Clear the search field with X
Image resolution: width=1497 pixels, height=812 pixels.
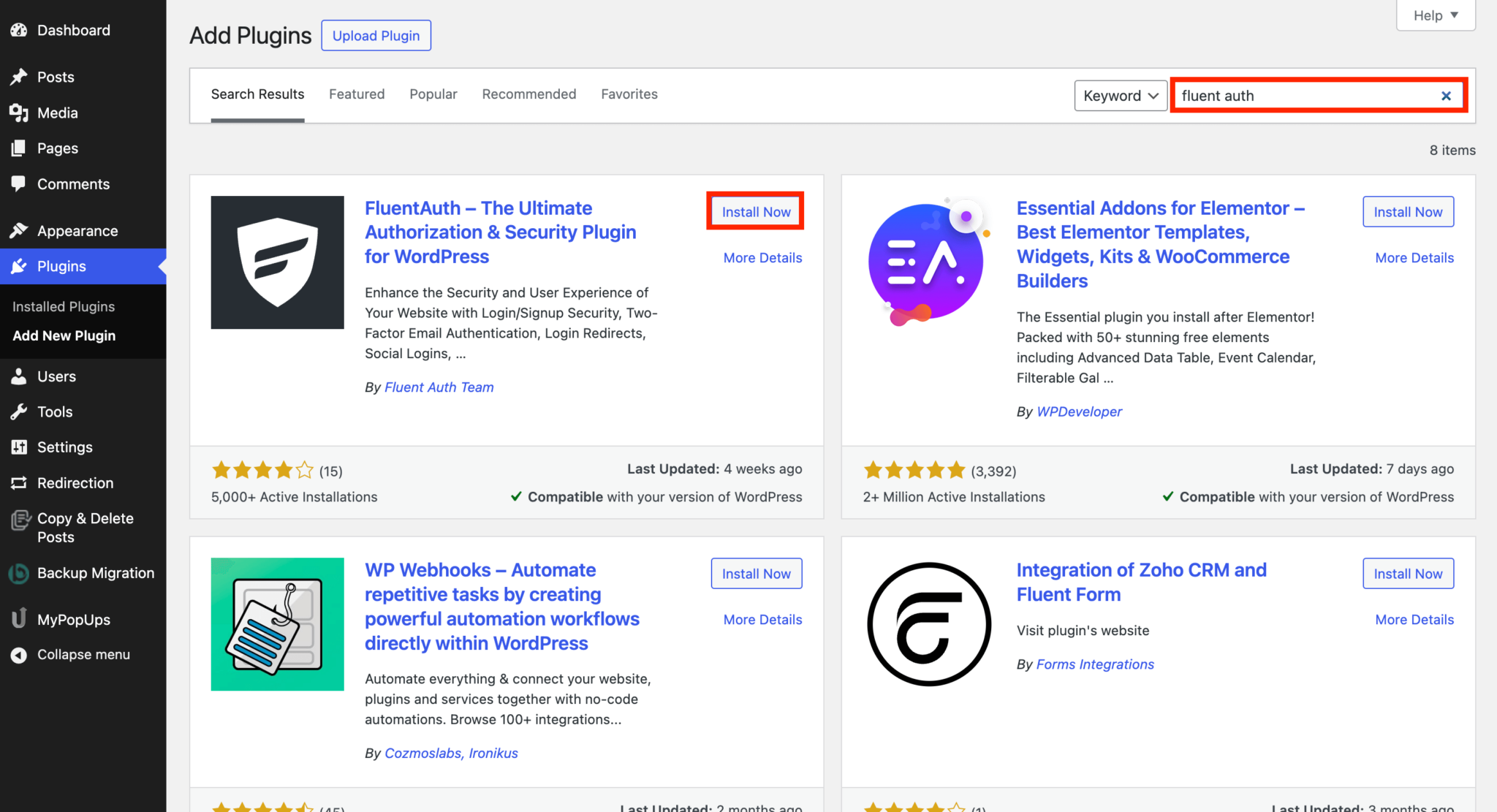(x=1446, y=96)
